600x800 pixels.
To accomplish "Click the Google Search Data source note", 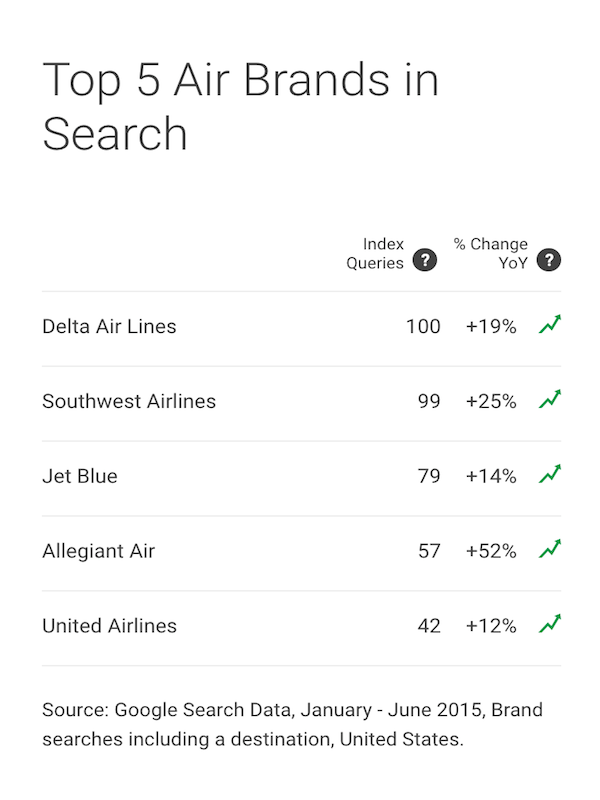I will (292, 724).
